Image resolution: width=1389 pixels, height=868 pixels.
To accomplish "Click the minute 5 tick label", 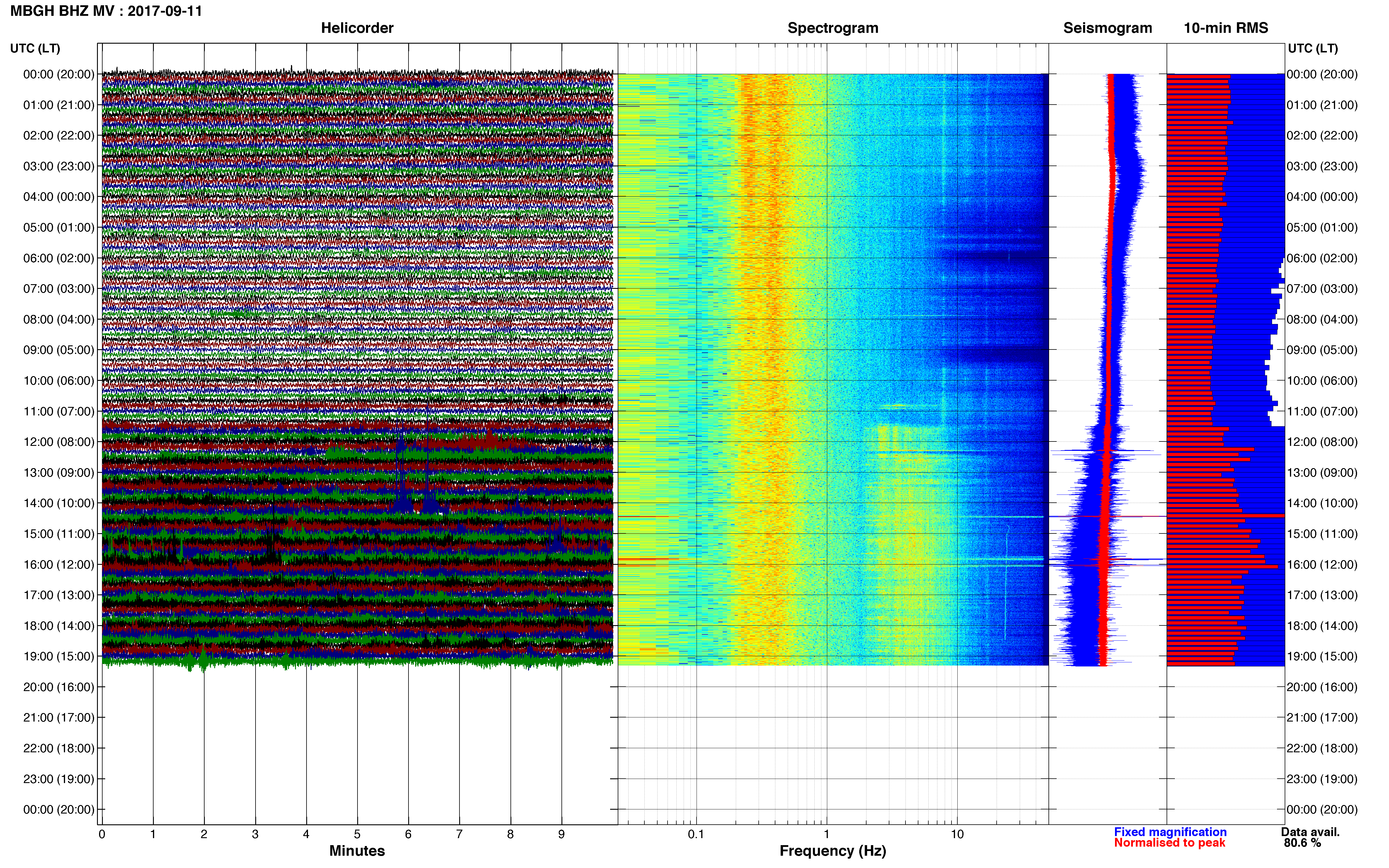I will coord(357,834).
